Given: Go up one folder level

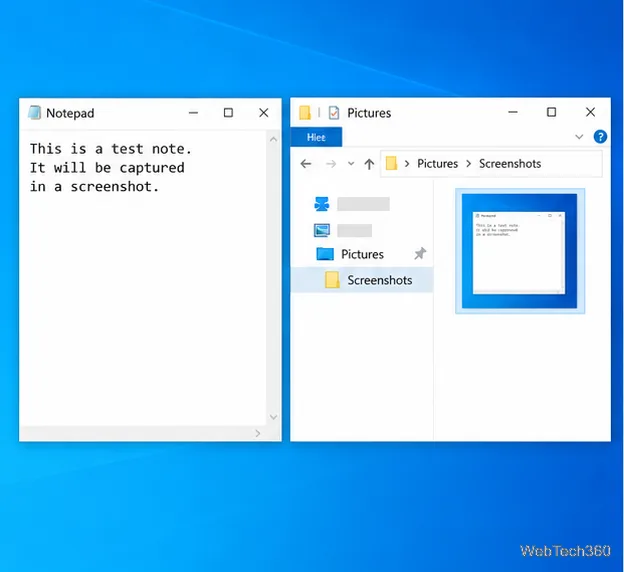Looking at the screenshot, I should [369, 164].
